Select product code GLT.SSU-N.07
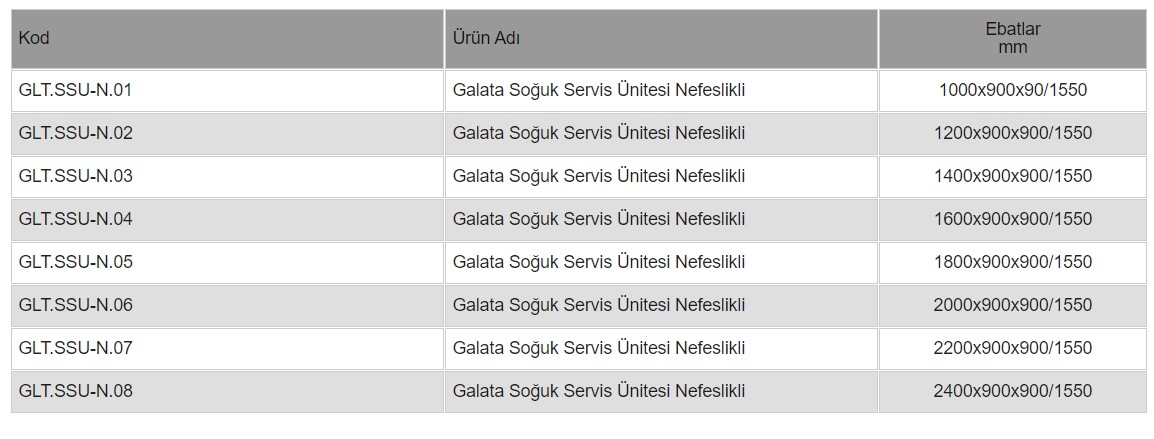1154x439 pixels. 75,348
